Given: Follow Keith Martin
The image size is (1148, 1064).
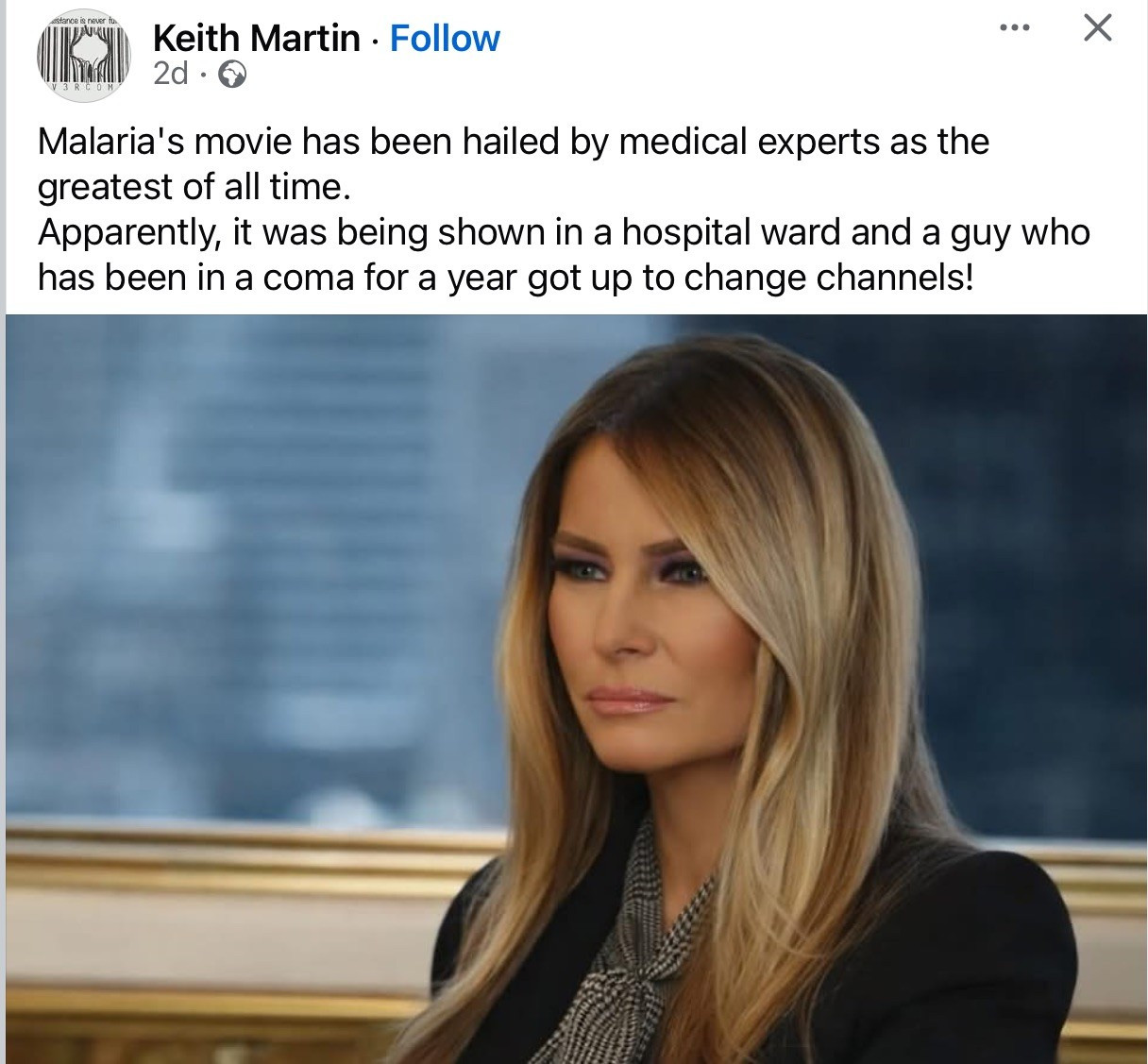Looking at the screenshot, I should (x=445, y=38).
